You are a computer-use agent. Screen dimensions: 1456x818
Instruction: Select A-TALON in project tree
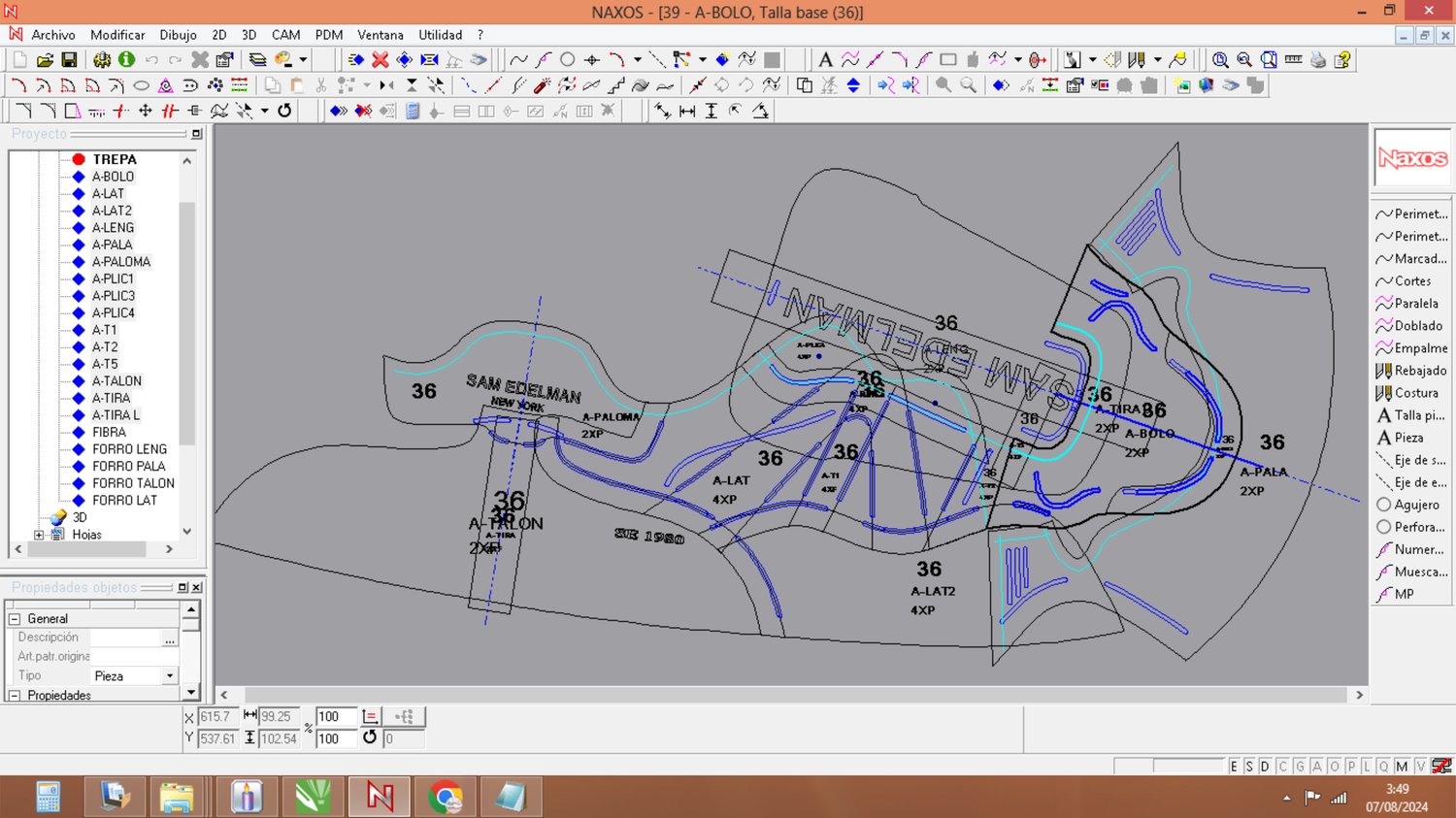[x=116, y=381]
